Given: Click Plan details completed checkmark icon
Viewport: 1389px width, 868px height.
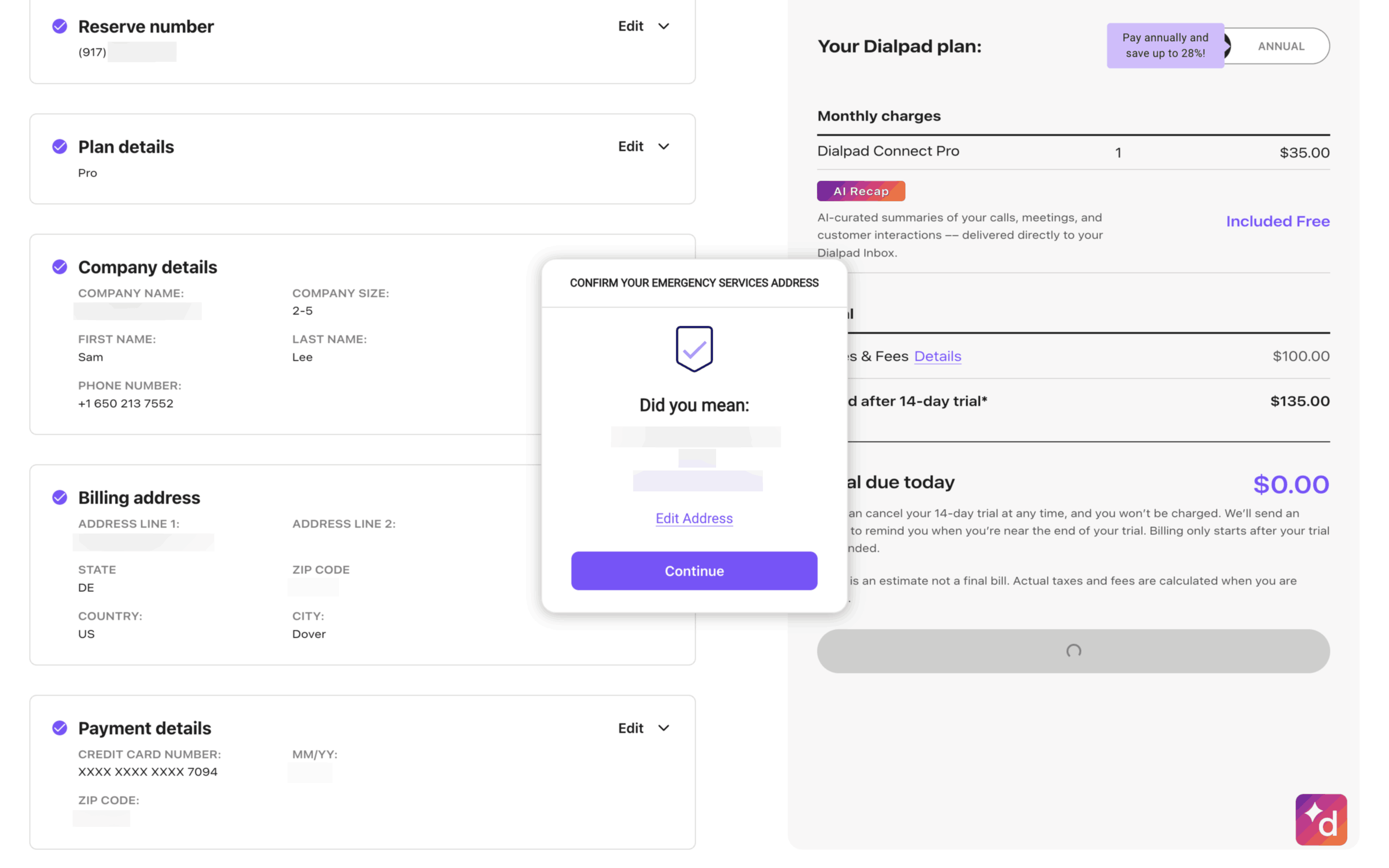Looking at the screenshot, I should pos(60,147).
